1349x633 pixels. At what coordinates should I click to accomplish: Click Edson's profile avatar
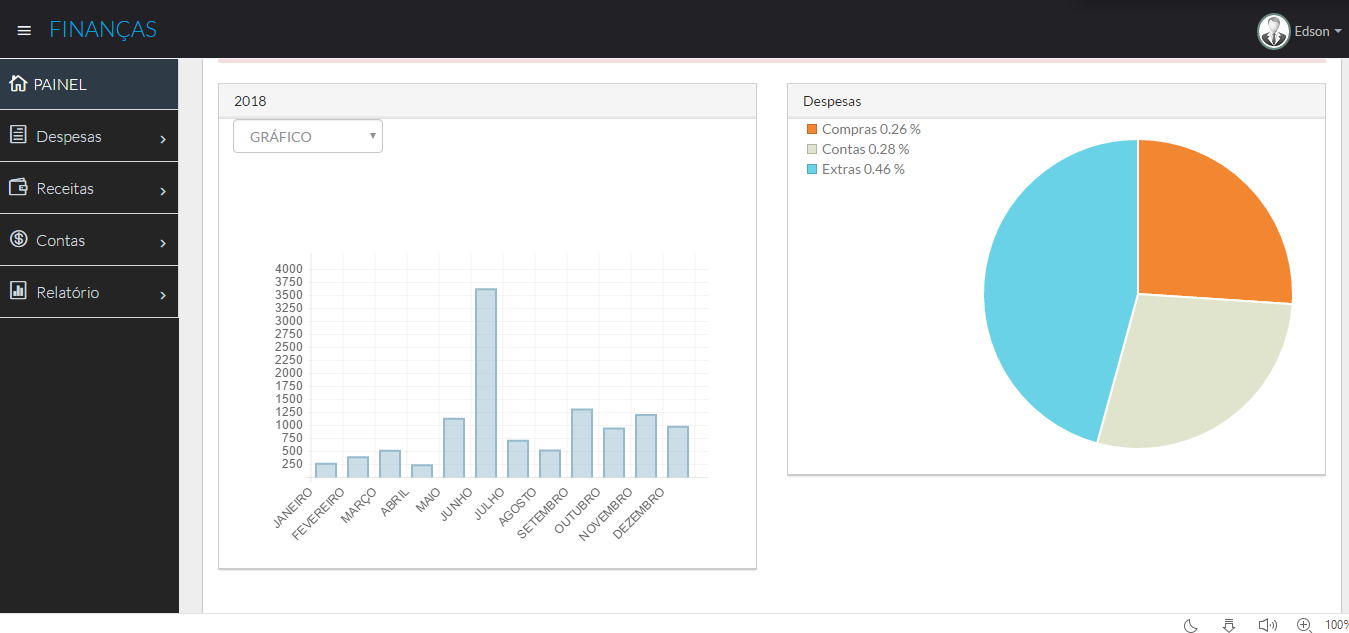point(1273,31)
